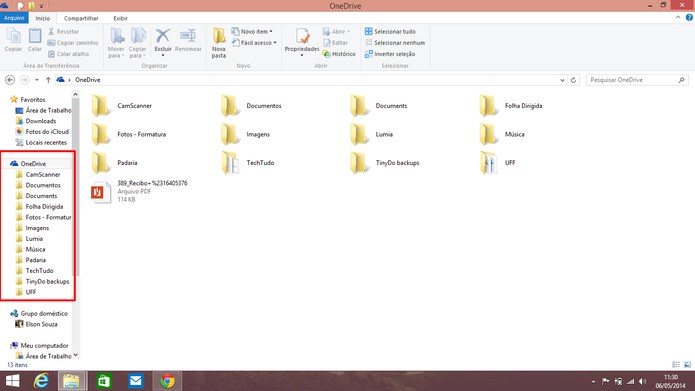Screen dimensions: 695x391
Task: Open the Folha Dirigida folder in the file pane
Action: coord(511,106)
